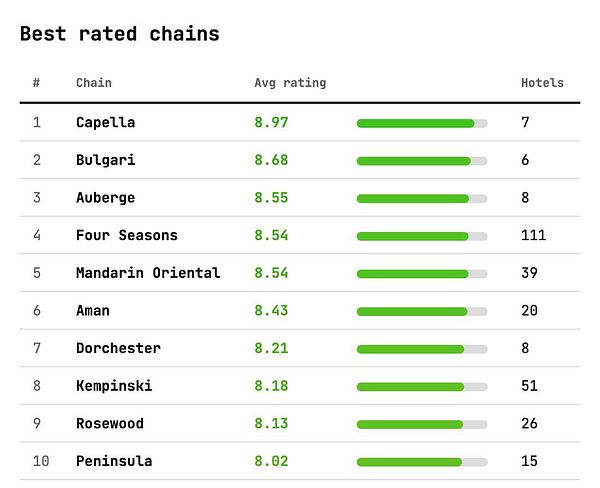
Task: Click the Avg rating column header
Action: coord(290,83)
